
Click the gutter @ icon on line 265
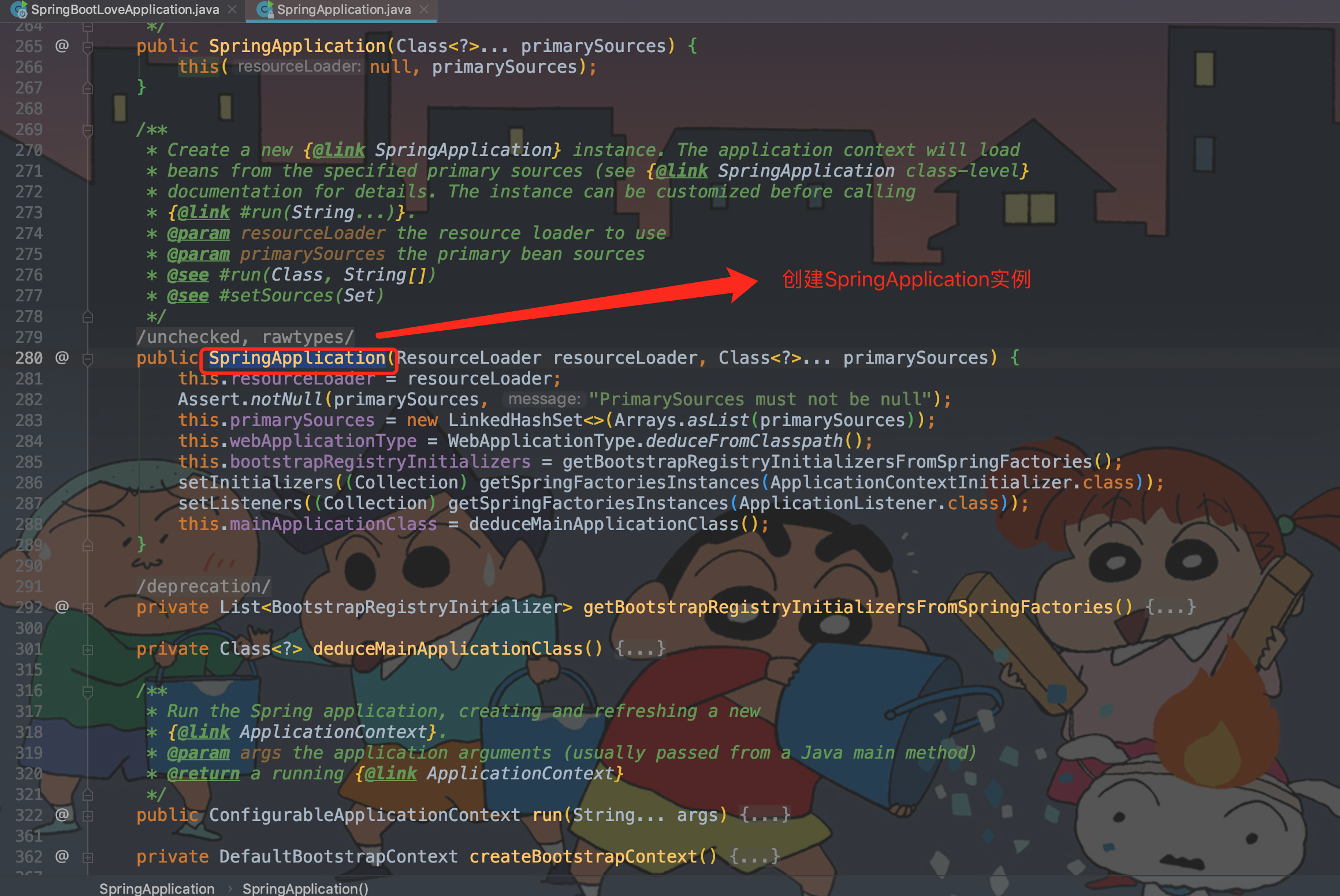62,46
